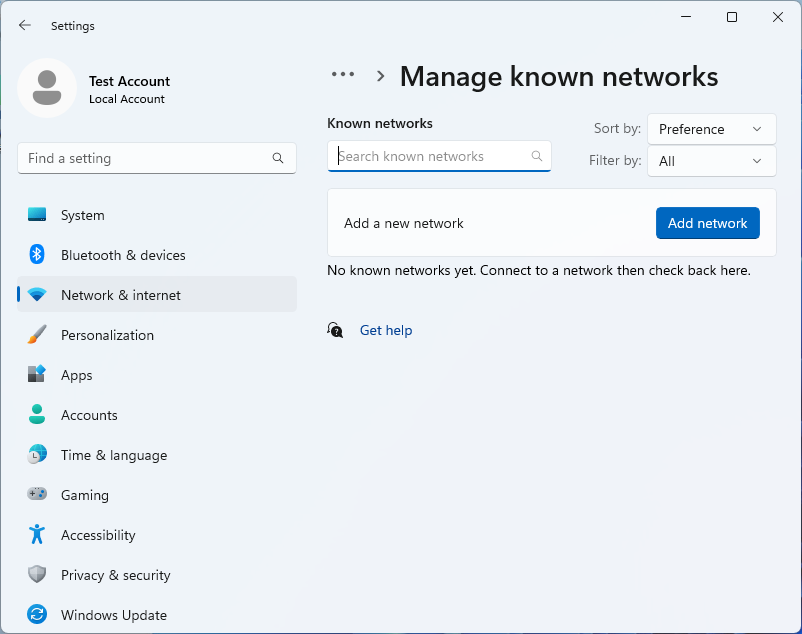Click the back arrow in Settings

click(x=25, y=26)
